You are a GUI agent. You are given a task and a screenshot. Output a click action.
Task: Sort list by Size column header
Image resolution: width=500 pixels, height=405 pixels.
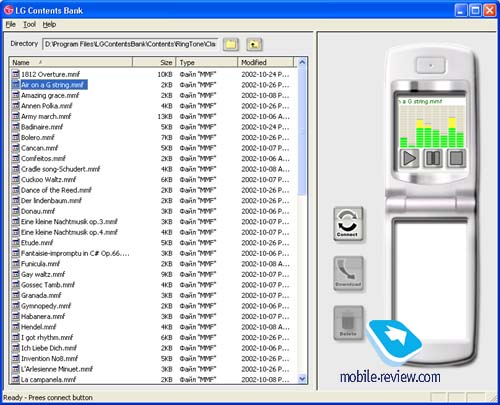[x=154, y=62]
